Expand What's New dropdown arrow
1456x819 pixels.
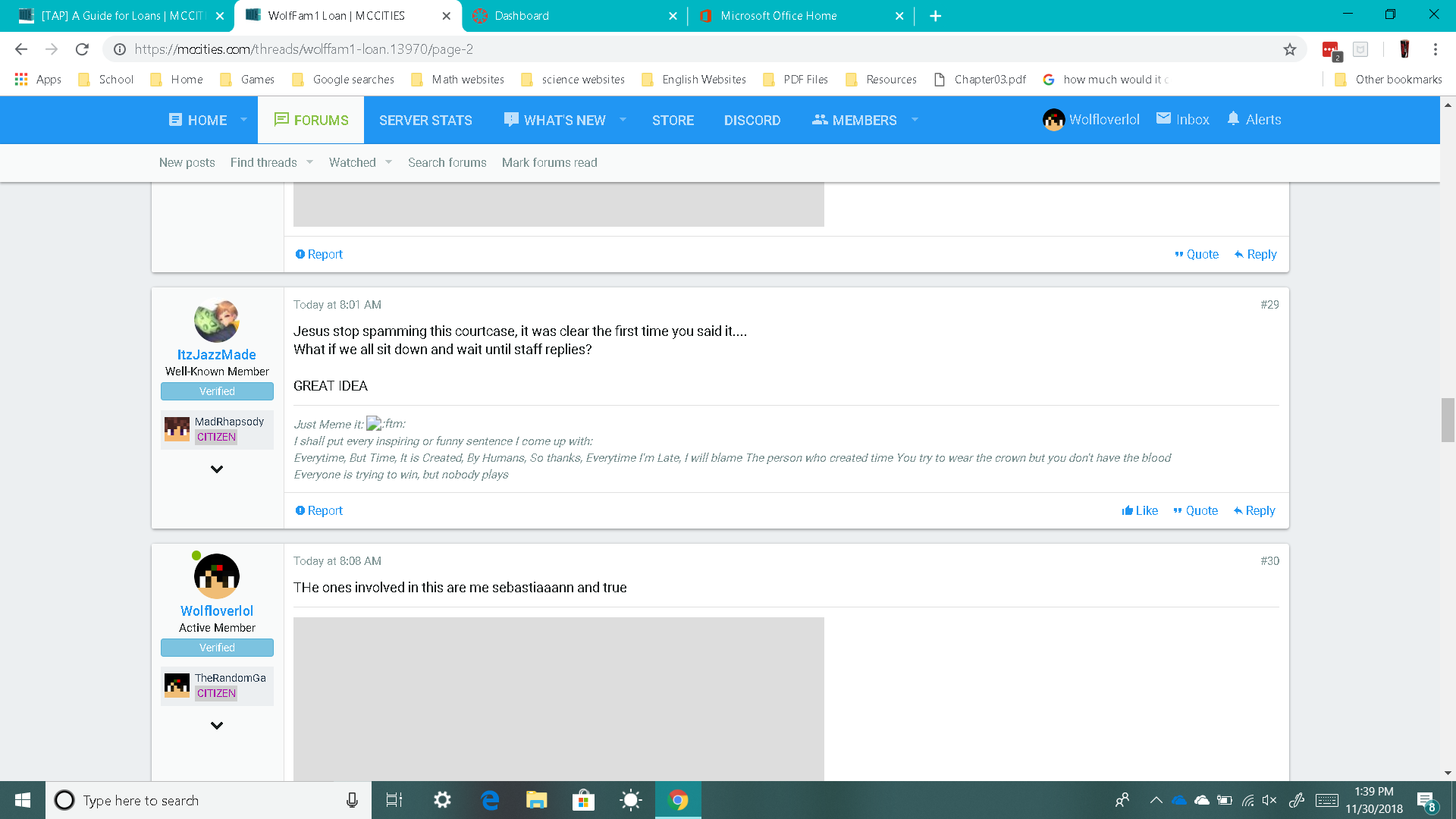[623, 120]
